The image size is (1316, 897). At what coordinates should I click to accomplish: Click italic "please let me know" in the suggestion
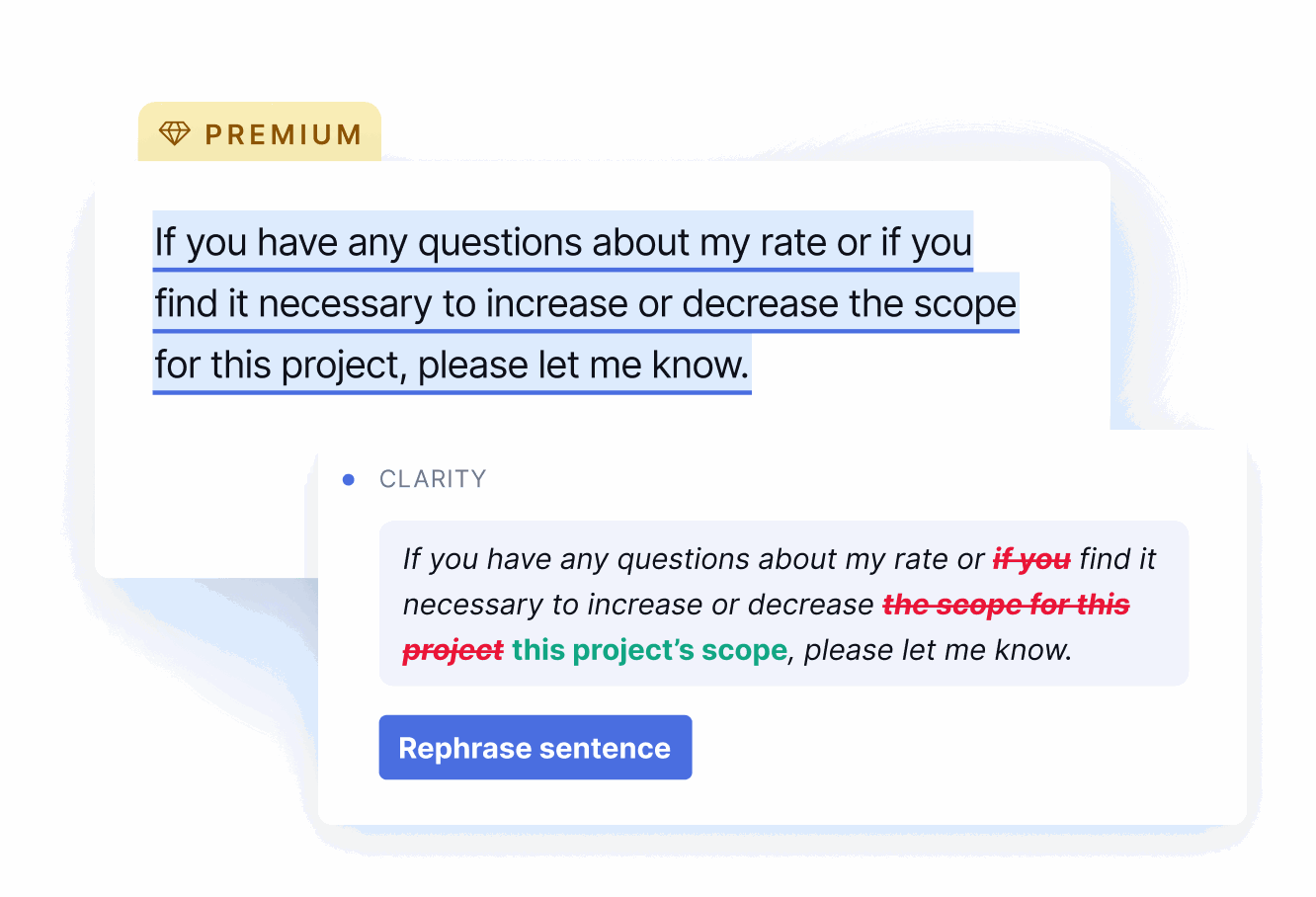coord(937,650)
